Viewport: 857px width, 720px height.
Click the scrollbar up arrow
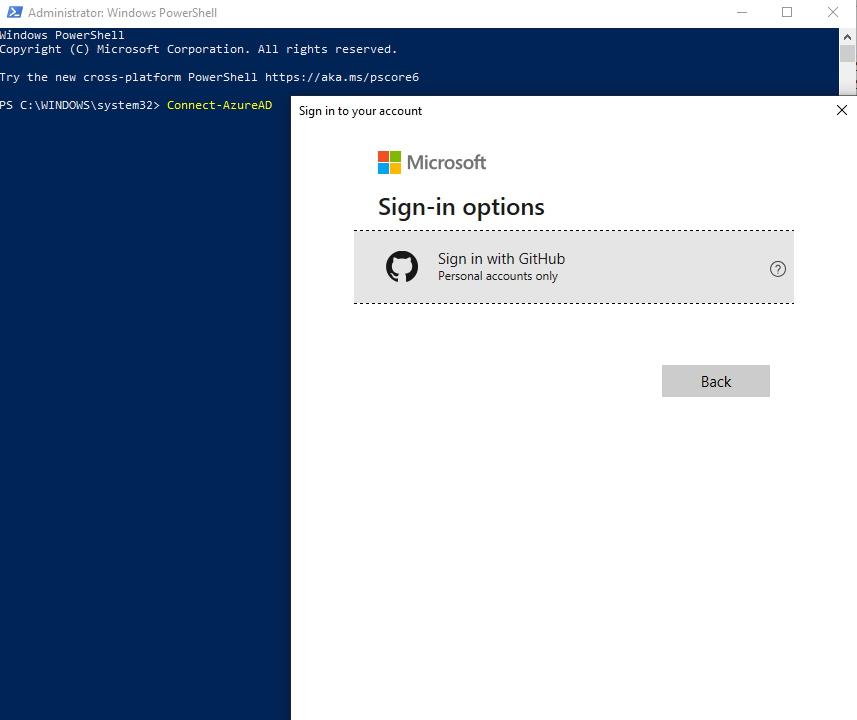click(849, 35)
